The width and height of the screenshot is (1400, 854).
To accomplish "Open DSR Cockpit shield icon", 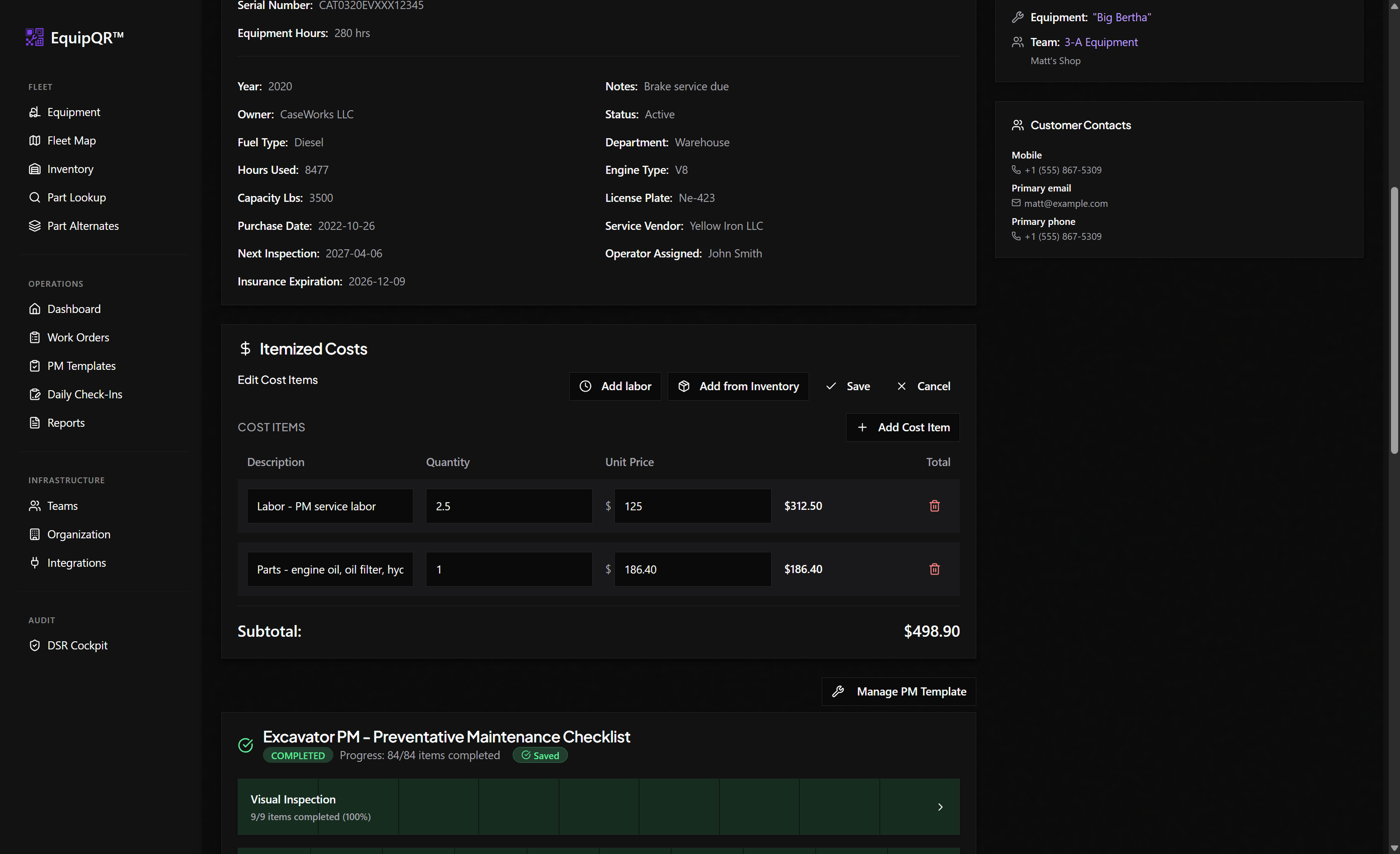I will coord(35,645).
